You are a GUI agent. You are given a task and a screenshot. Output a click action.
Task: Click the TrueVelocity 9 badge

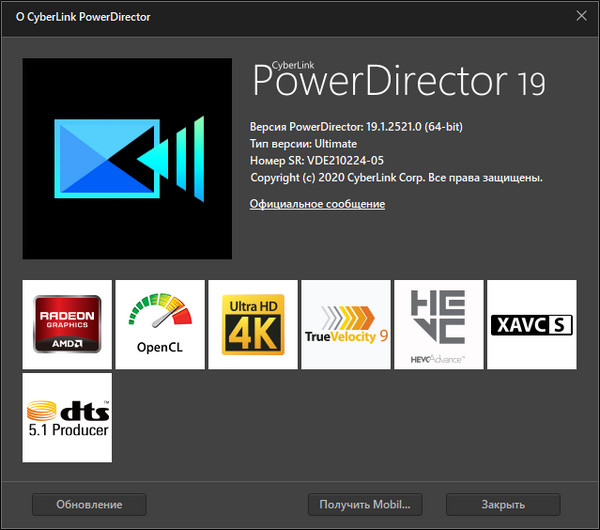[x=346, y=324]
